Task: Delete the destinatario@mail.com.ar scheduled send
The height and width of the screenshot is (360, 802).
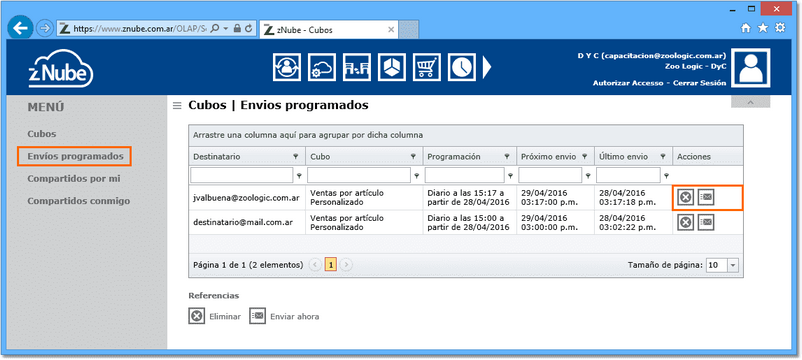Action: [x=685, y=222]
